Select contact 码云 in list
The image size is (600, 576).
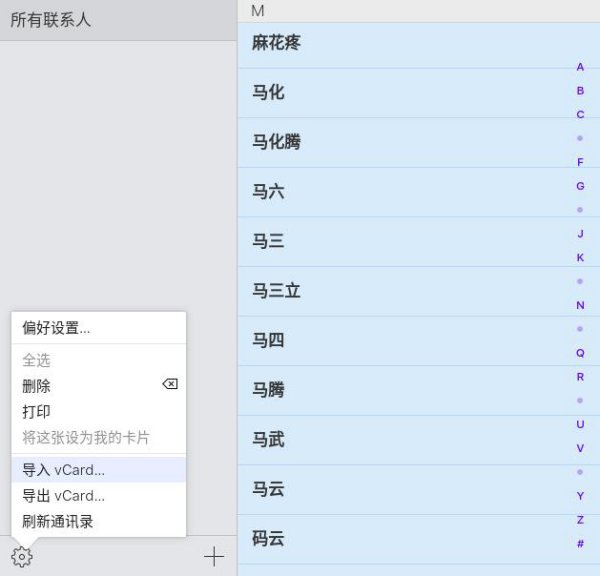pyautogui.click(x=268, y=539)
